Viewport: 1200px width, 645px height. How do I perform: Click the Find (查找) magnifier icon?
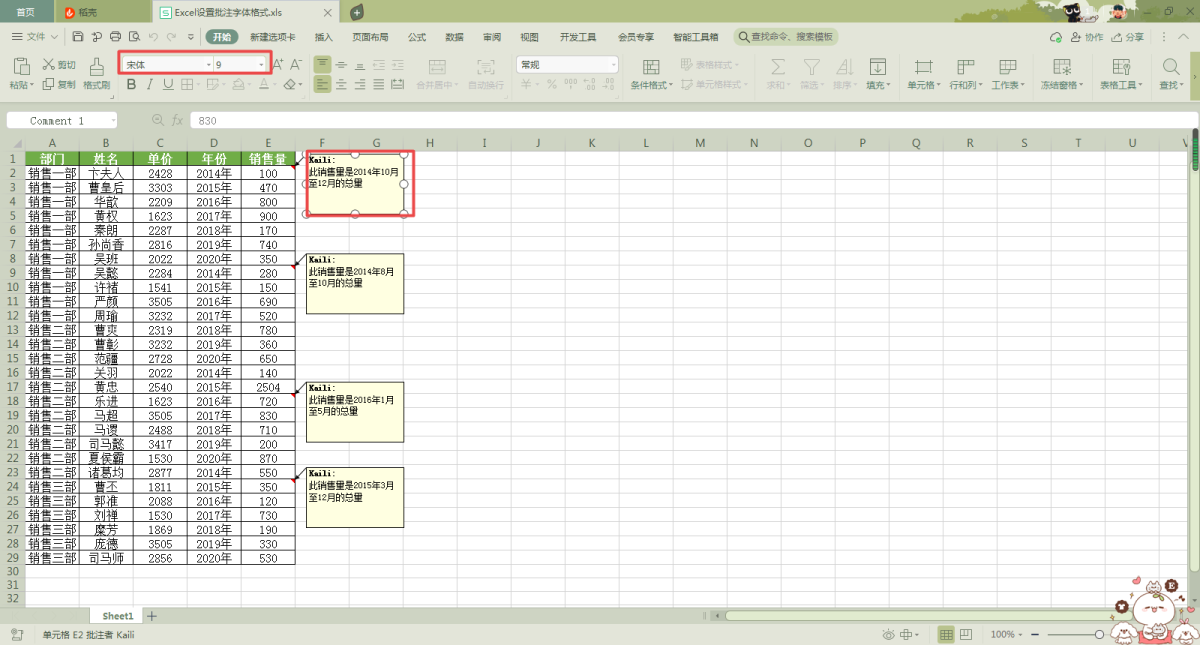click(x=1170, y=67)
